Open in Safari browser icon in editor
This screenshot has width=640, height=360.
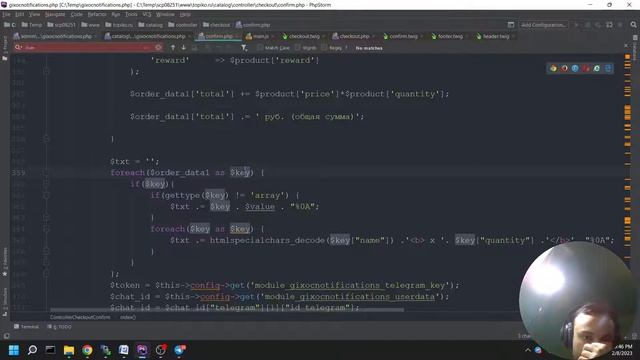pyautogui.click(x=575, y=68)
